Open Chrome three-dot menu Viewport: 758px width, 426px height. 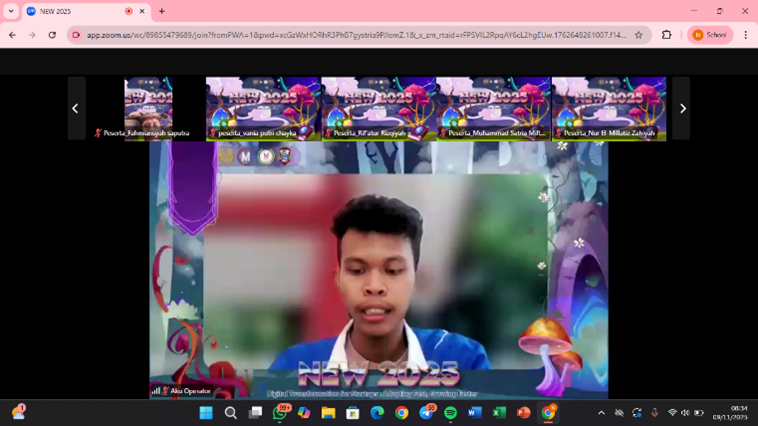coord(745,35)
